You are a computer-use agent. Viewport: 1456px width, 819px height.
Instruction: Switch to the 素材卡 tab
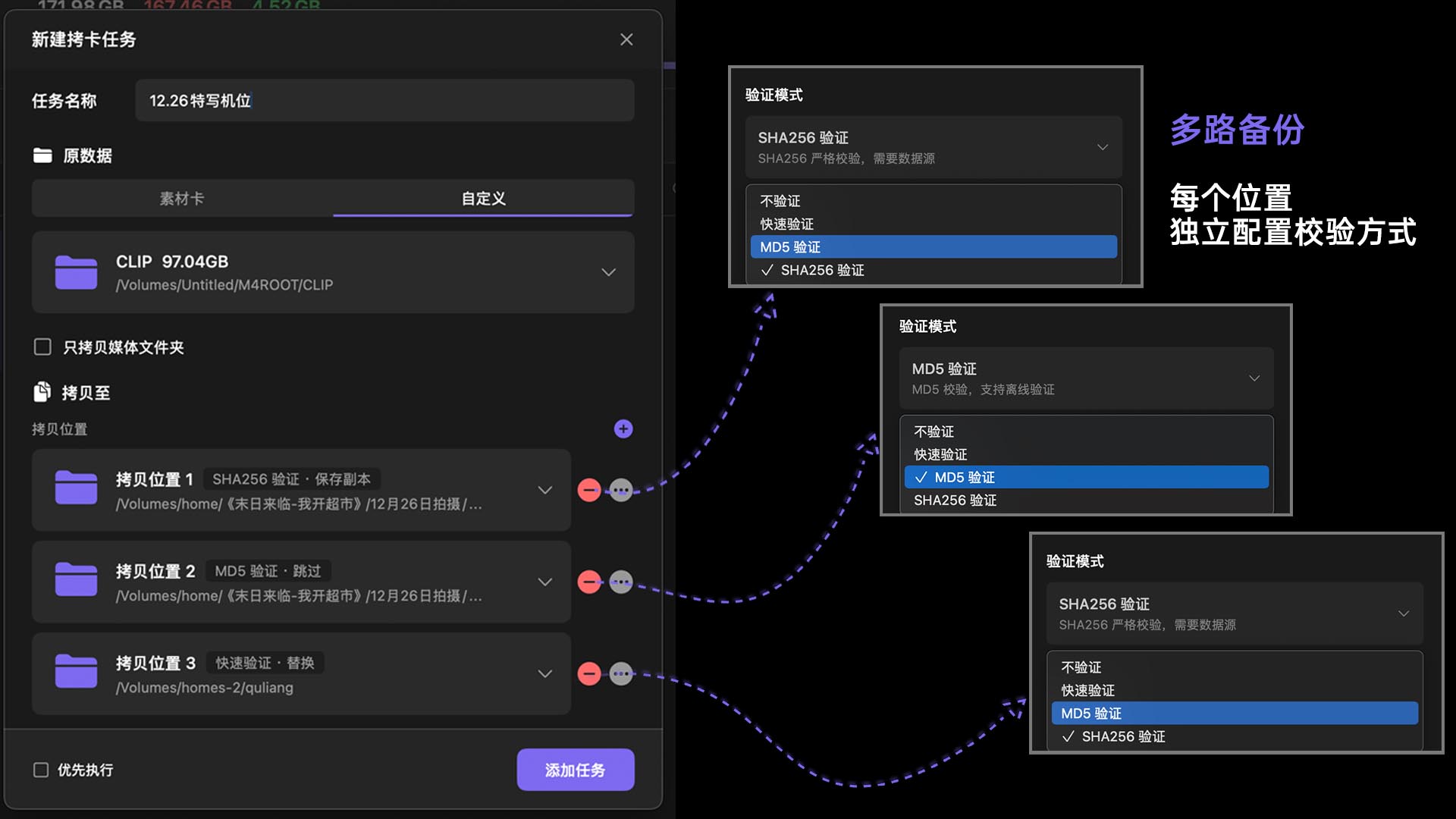click(x=182, y=199)
